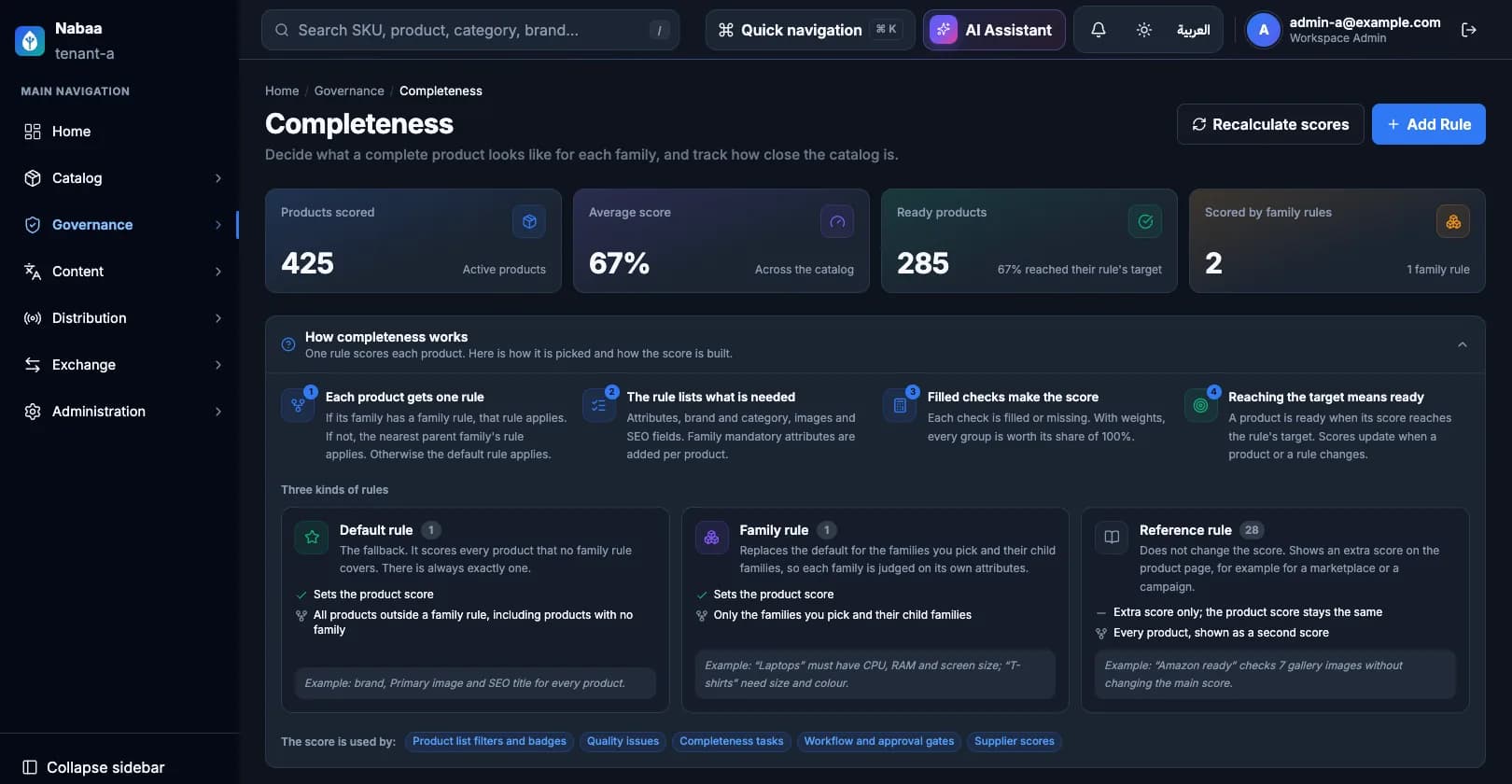1512x784 pixels.
Task: Click the How completeness works help icon
Action: point(288,344)
